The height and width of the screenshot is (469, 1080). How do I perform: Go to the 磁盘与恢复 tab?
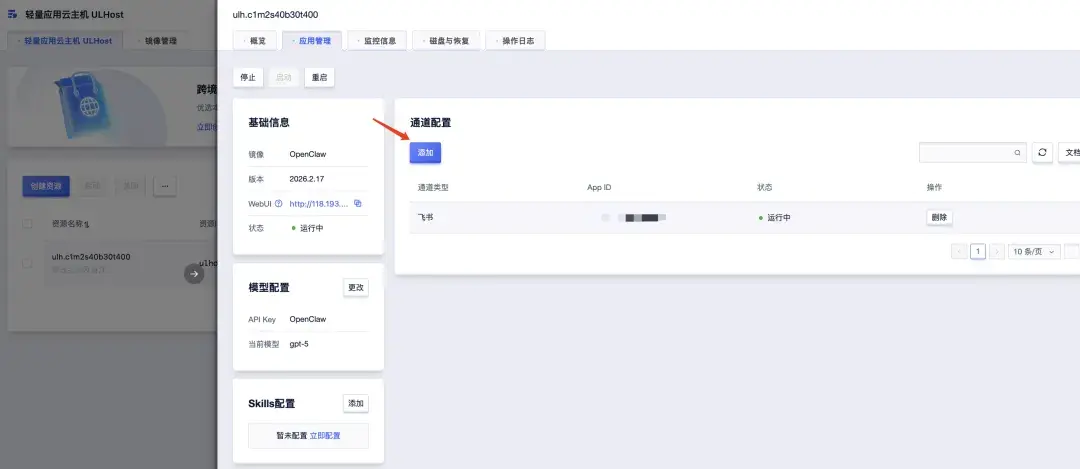pos(446,41)
